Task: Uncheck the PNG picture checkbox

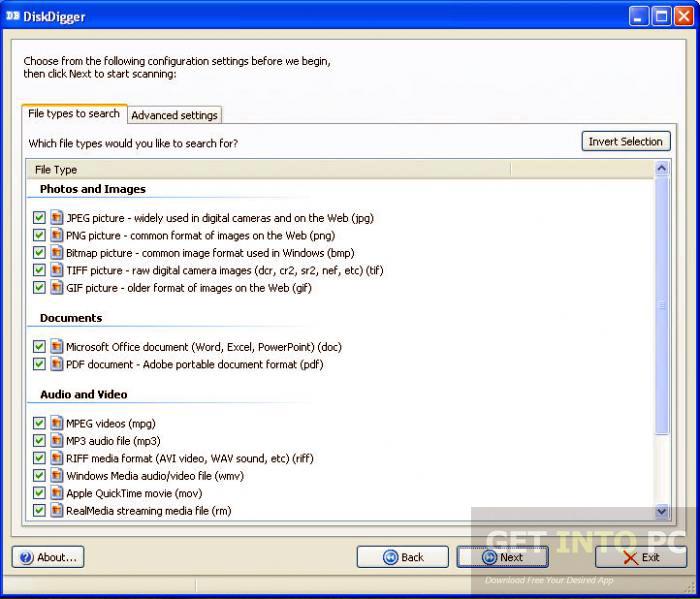Action: pos(39,235)
